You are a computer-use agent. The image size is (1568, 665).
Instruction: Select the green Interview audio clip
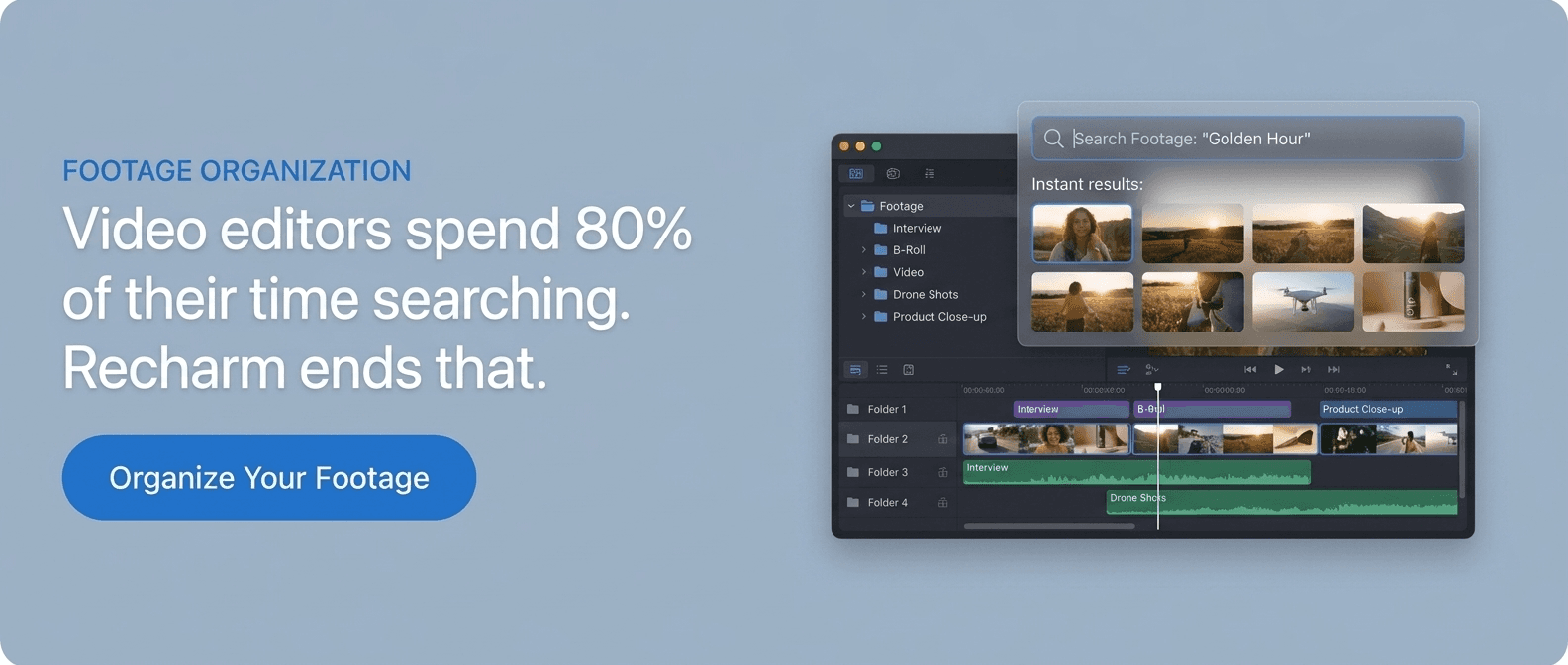click(1136, 473)
